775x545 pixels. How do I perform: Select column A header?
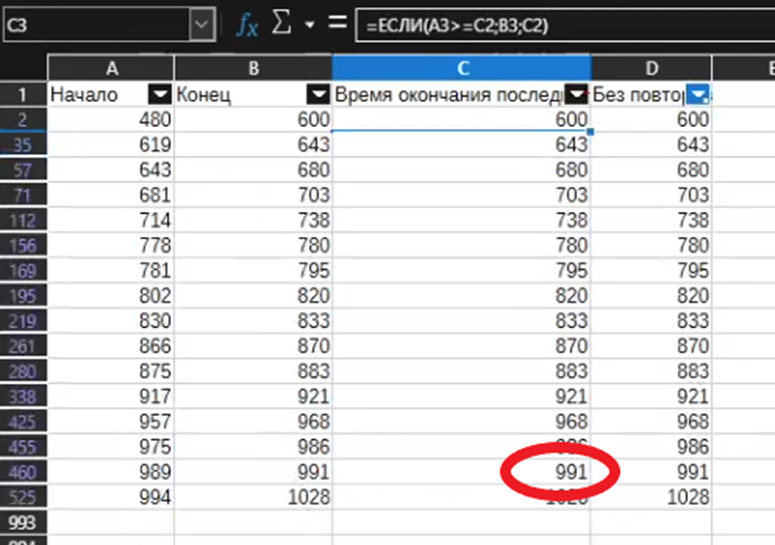pyautogui.click(x=110, y=68)
